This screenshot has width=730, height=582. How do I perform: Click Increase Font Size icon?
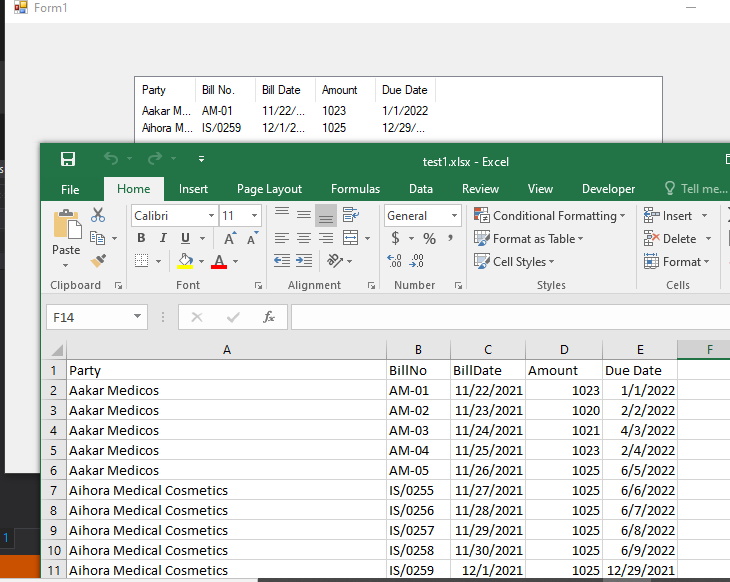230,238
